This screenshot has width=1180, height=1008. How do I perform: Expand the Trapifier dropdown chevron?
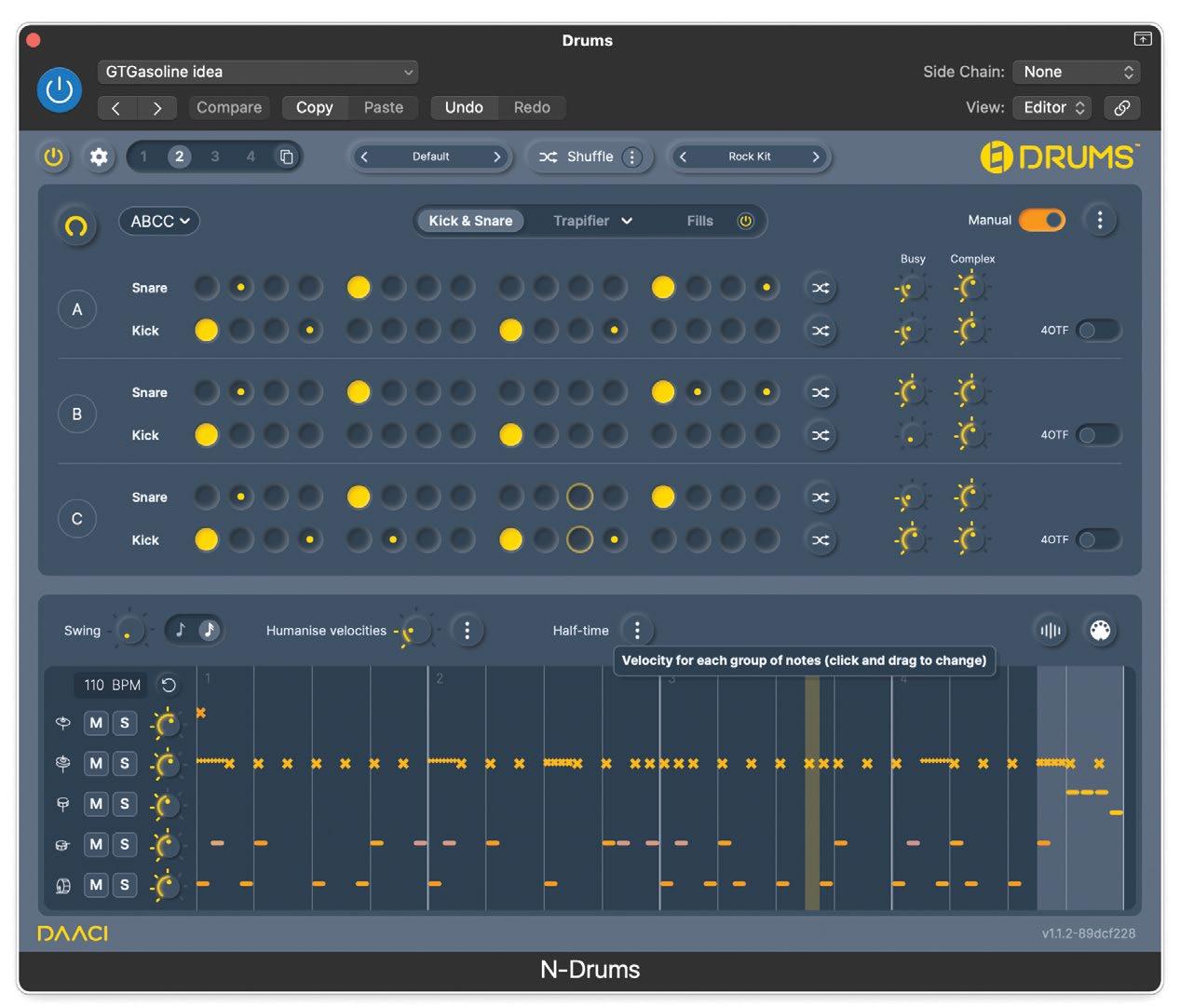[627, 221]
